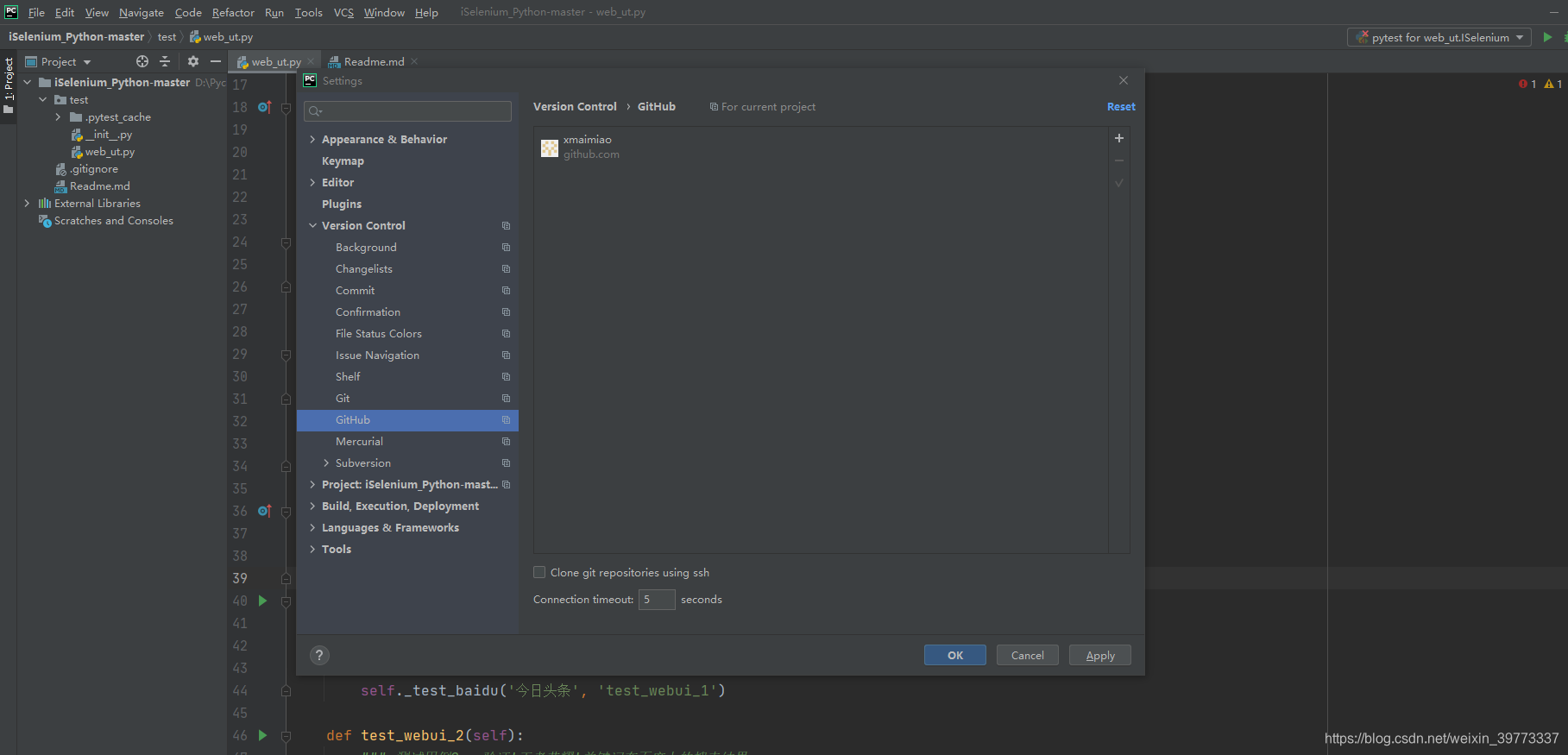Click the override marker on line 36
This screenshot has height=755, width=1568.
pyautogui.click(x=265, y=511)
